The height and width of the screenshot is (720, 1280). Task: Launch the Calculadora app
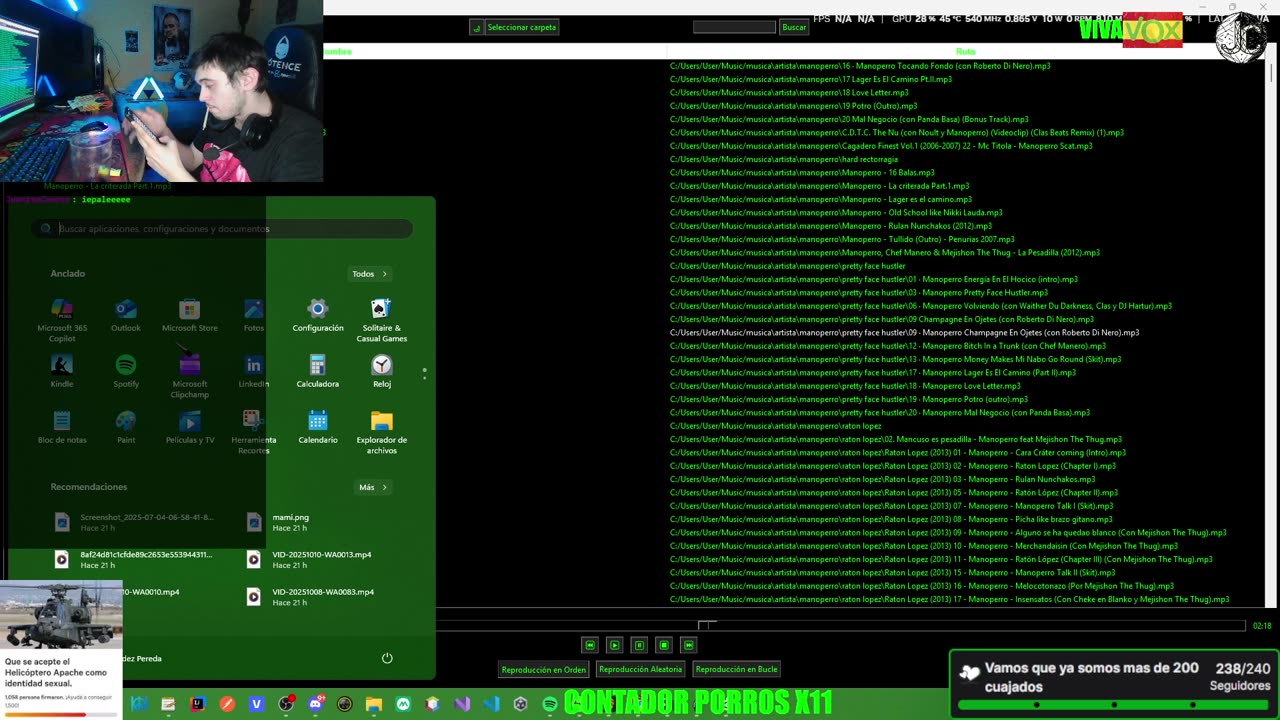pos(318,371)
